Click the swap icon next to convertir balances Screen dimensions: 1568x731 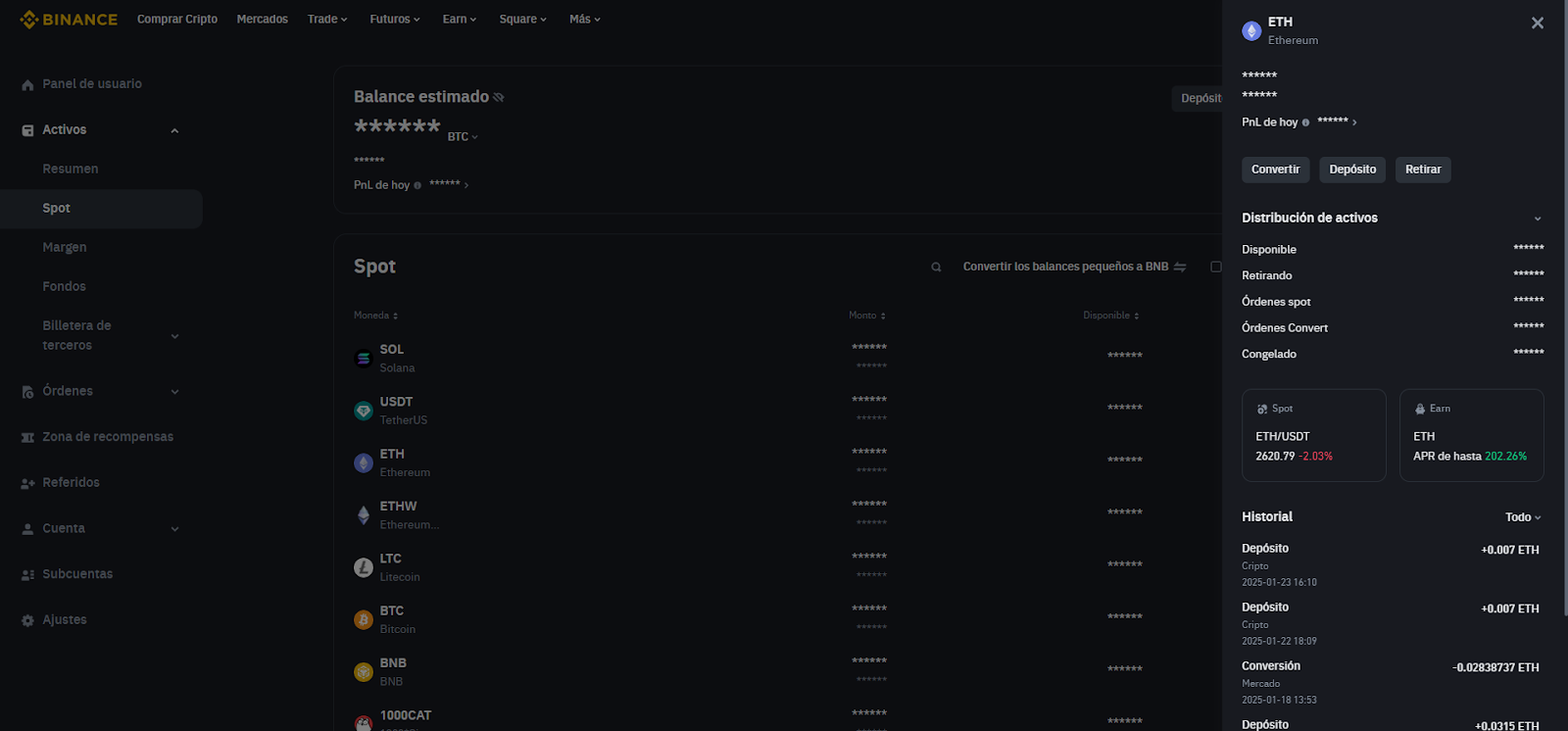tap(1180, 267)
